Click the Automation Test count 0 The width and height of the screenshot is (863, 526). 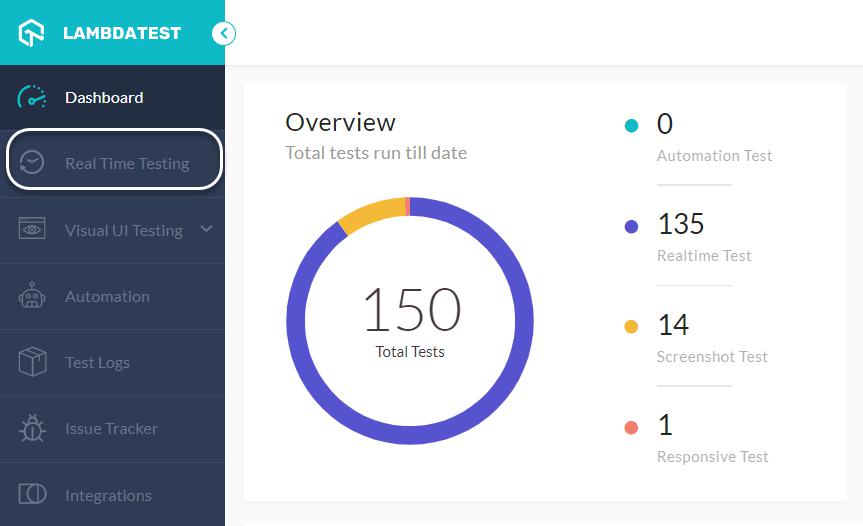pyautogui.click(x=665, y=124)
